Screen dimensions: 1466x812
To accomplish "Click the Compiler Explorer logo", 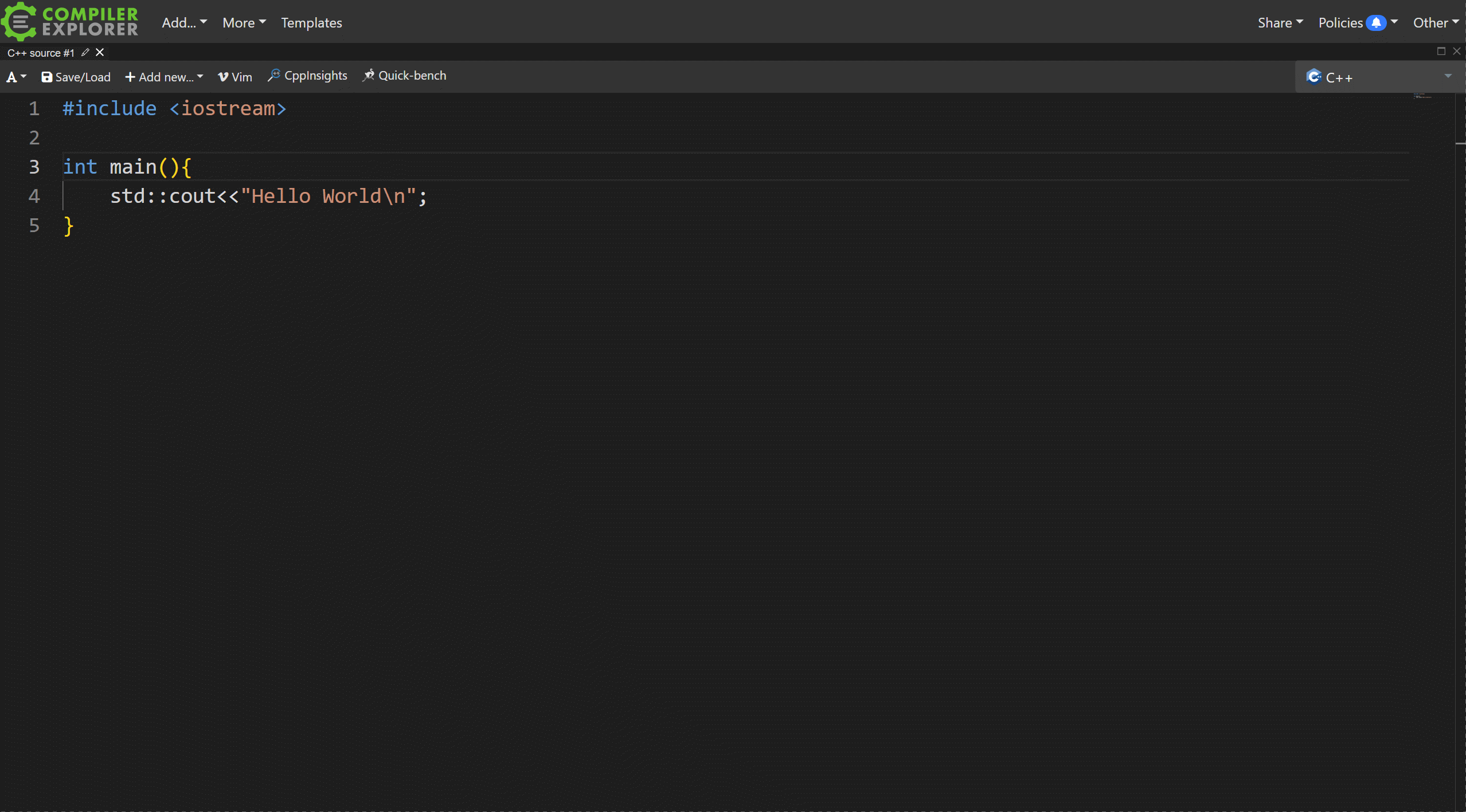I will (70, 21).
